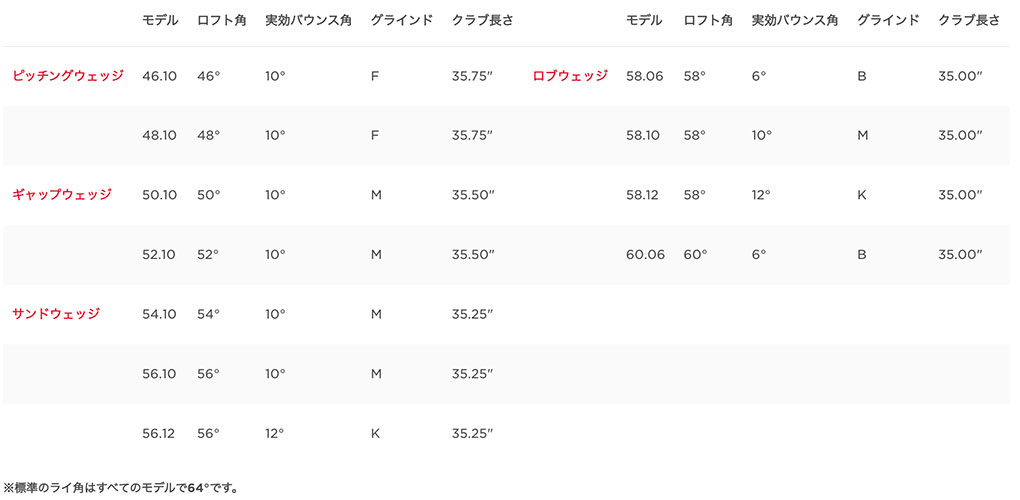
Task: Click the ピッチングウェッジ category label
Action: [68, 76]
